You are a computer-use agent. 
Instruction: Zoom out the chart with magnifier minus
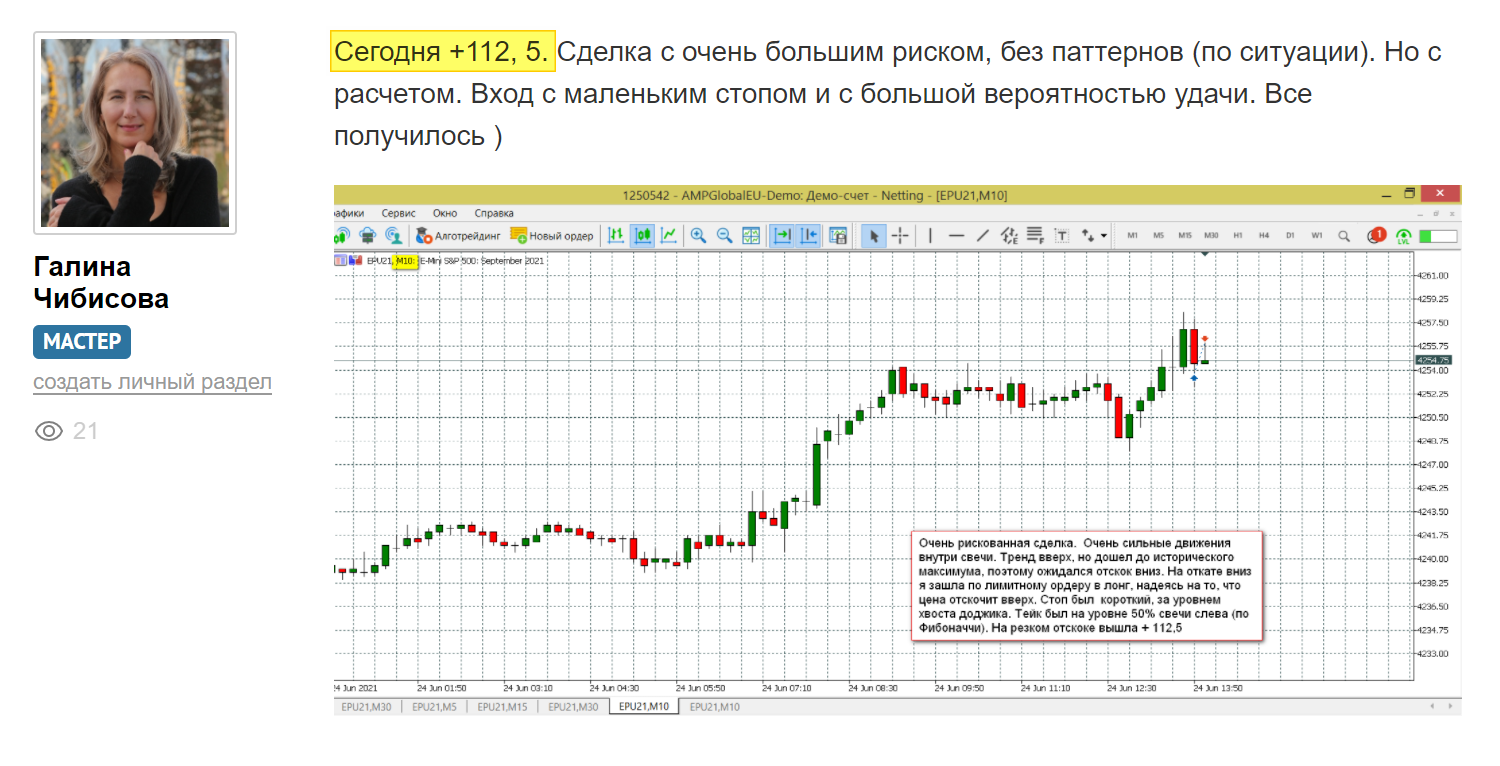(724, 236)
